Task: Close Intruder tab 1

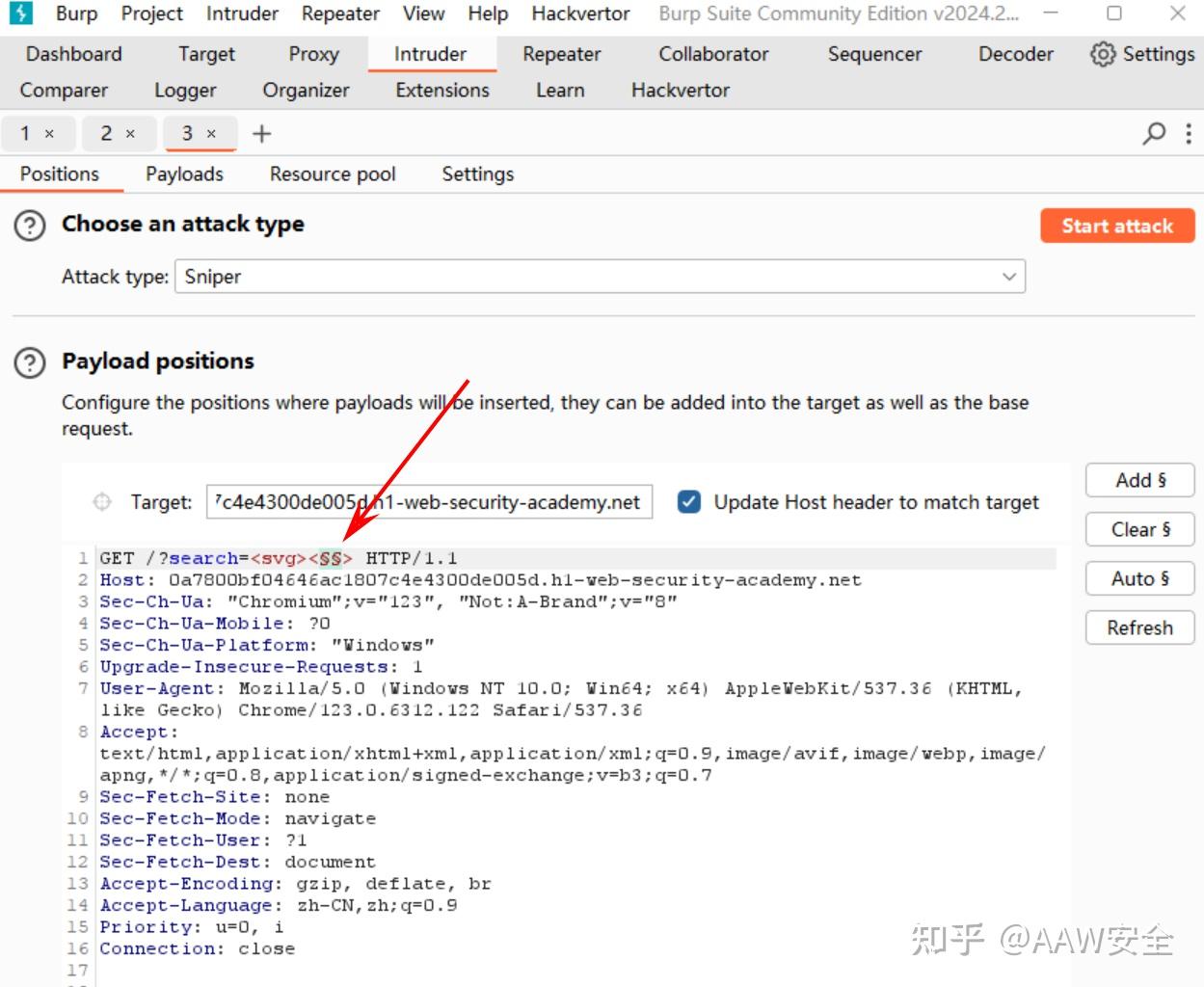Action: click(x=49, y=134)
